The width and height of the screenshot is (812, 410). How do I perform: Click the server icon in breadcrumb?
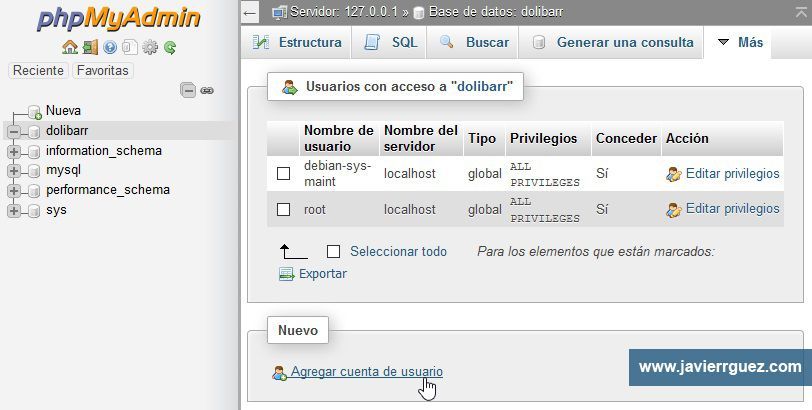click(280, 12)
